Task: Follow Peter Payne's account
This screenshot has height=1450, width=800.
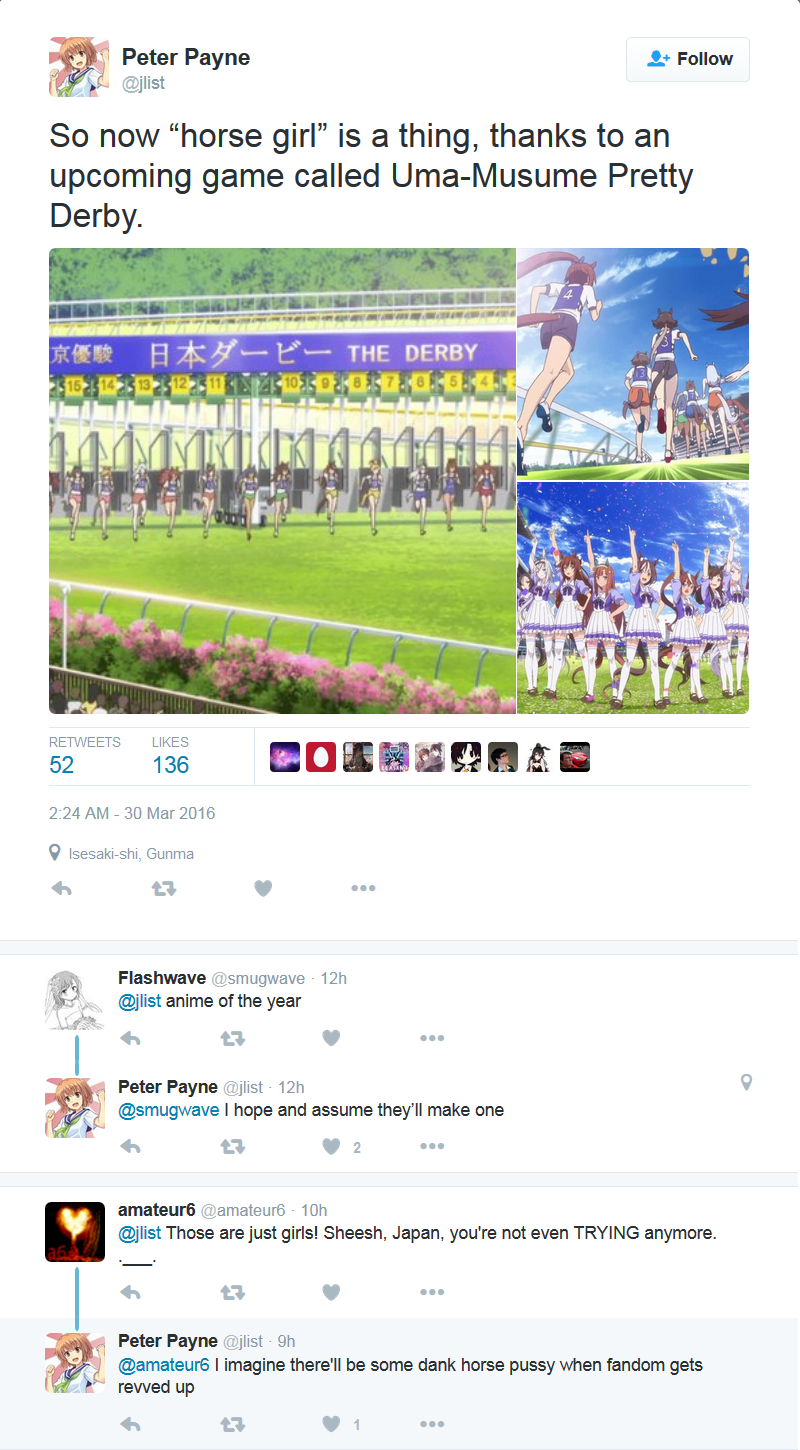Action: [x=687, y=59]
